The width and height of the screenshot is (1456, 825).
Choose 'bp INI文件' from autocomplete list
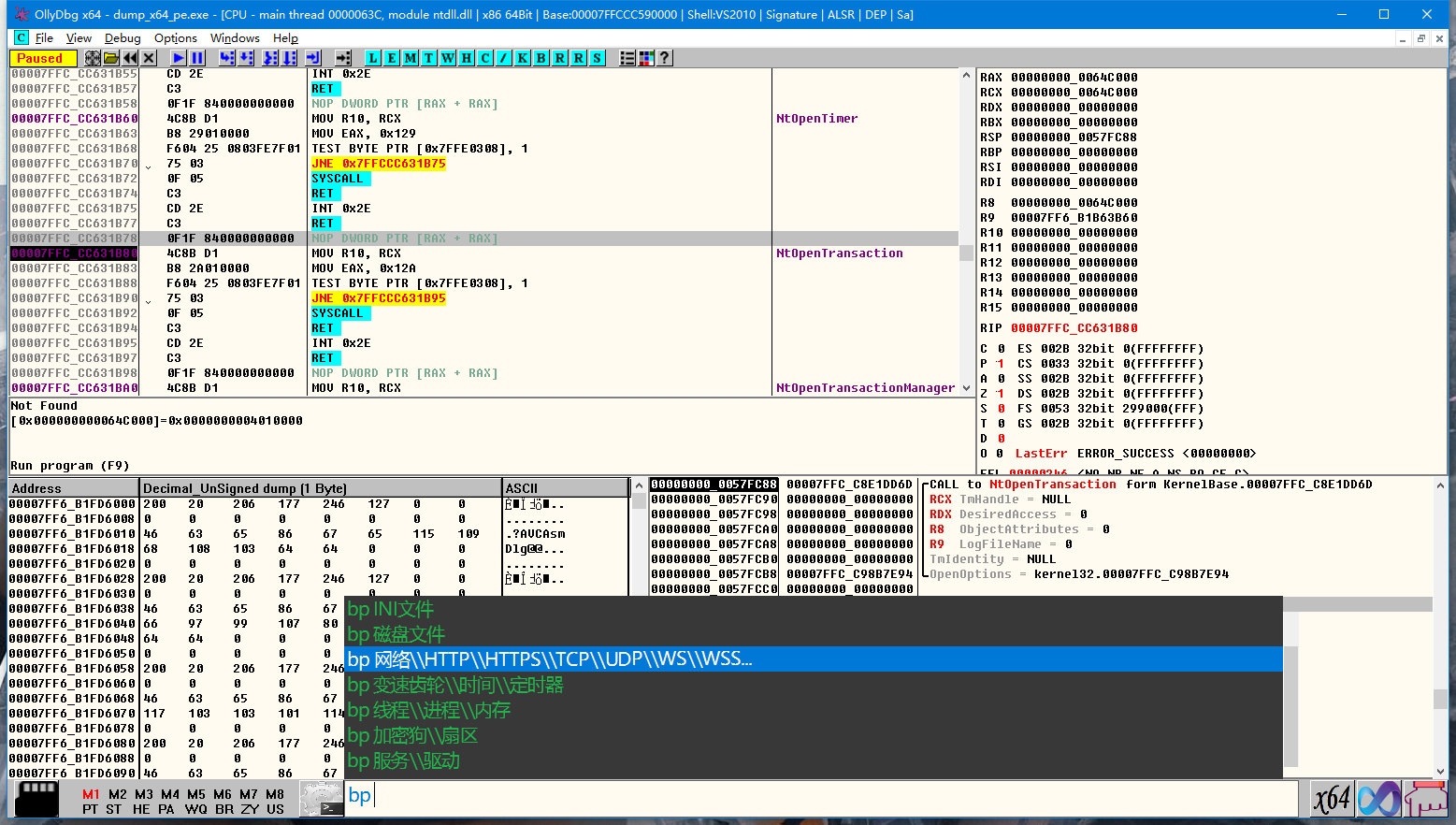391,609
